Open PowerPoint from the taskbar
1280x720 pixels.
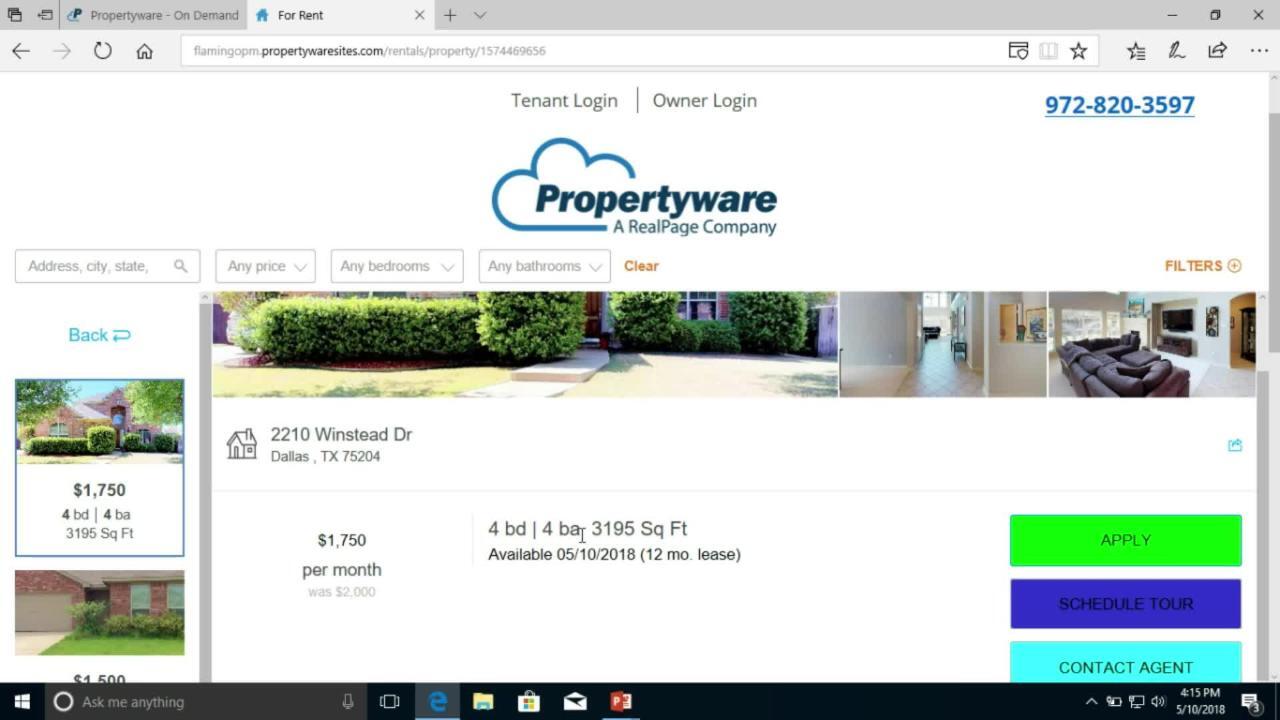click(x=621, y=701)
